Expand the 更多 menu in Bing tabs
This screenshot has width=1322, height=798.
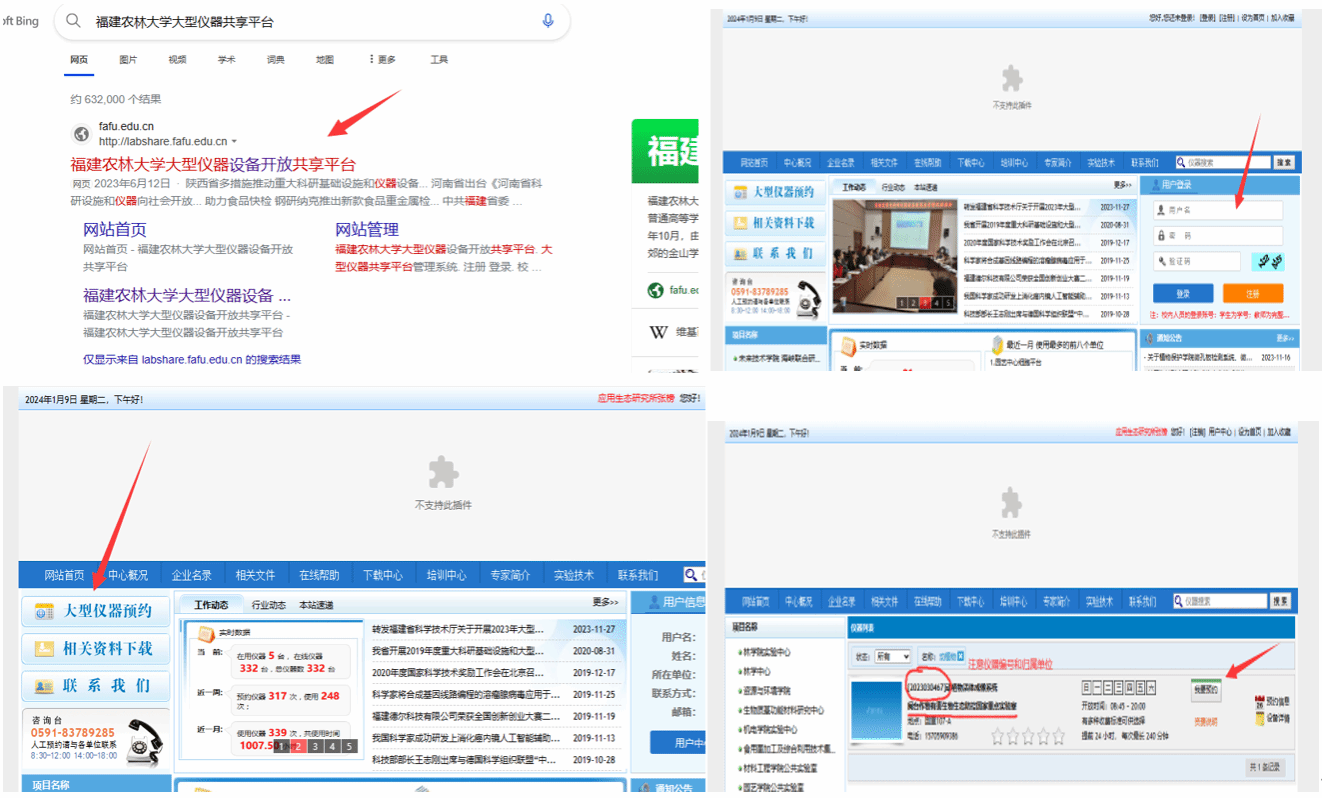click(x=382, y=60)
